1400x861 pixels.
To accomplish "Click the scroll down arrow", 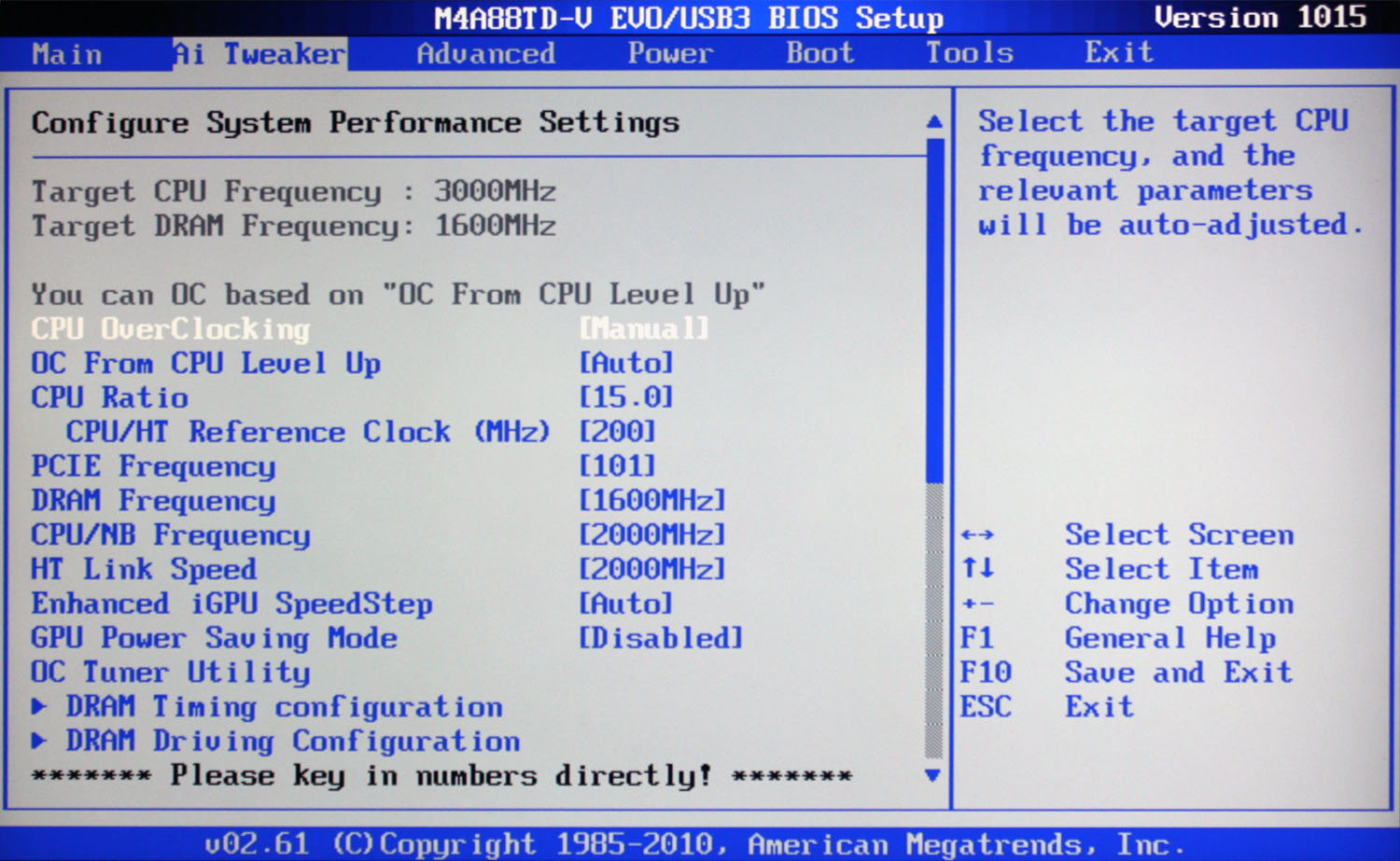I will 932,775.
